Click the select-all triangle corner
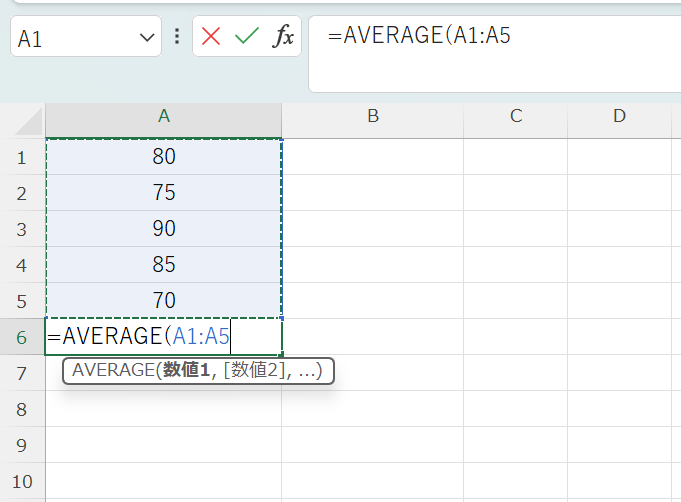681x502 pixels. tap(30, 124)
